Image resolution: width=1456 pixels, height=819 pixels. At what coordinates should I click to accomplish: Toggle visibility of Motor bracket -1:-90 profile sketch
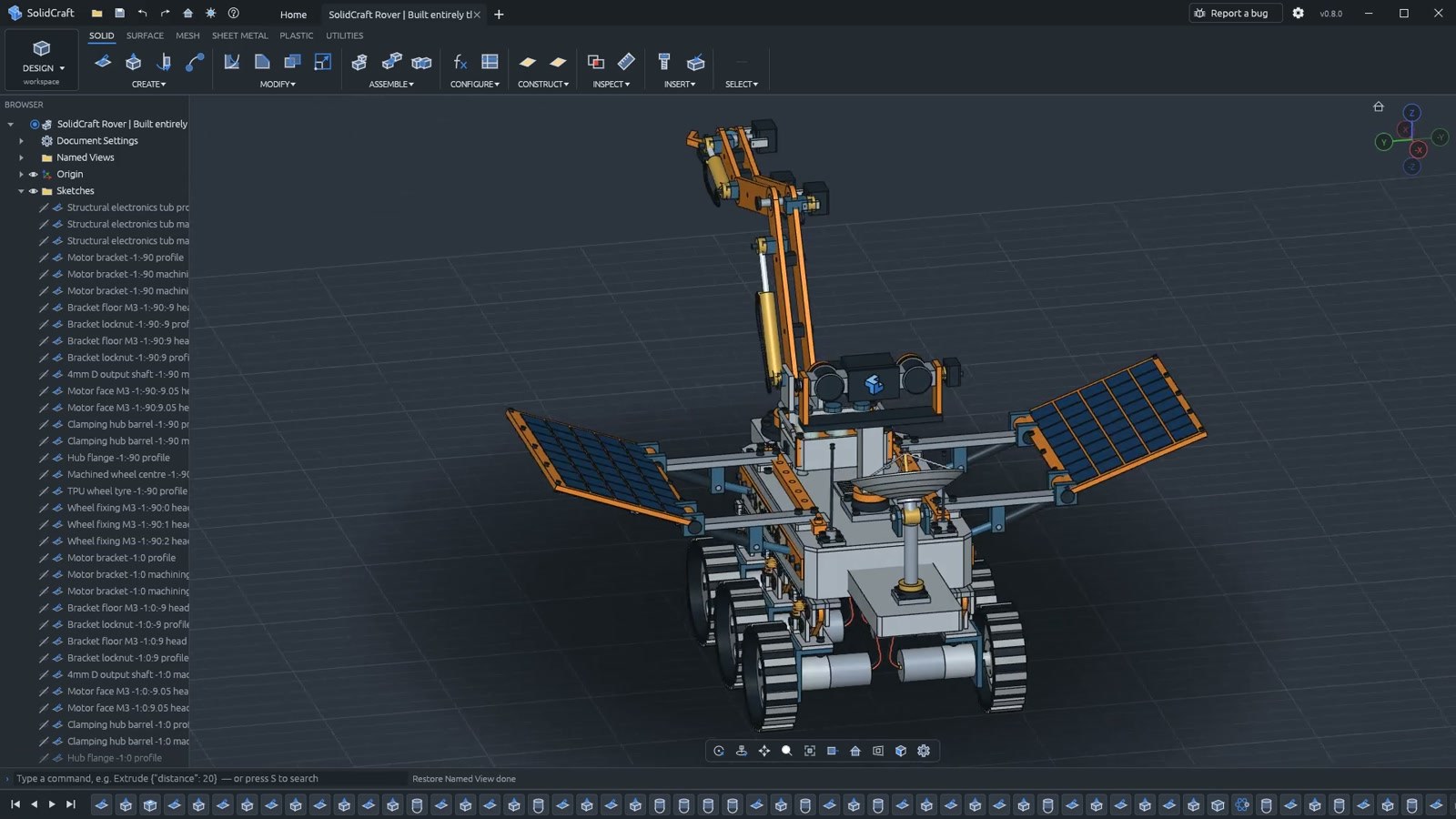pyautogui.click(x=44, y=258)
